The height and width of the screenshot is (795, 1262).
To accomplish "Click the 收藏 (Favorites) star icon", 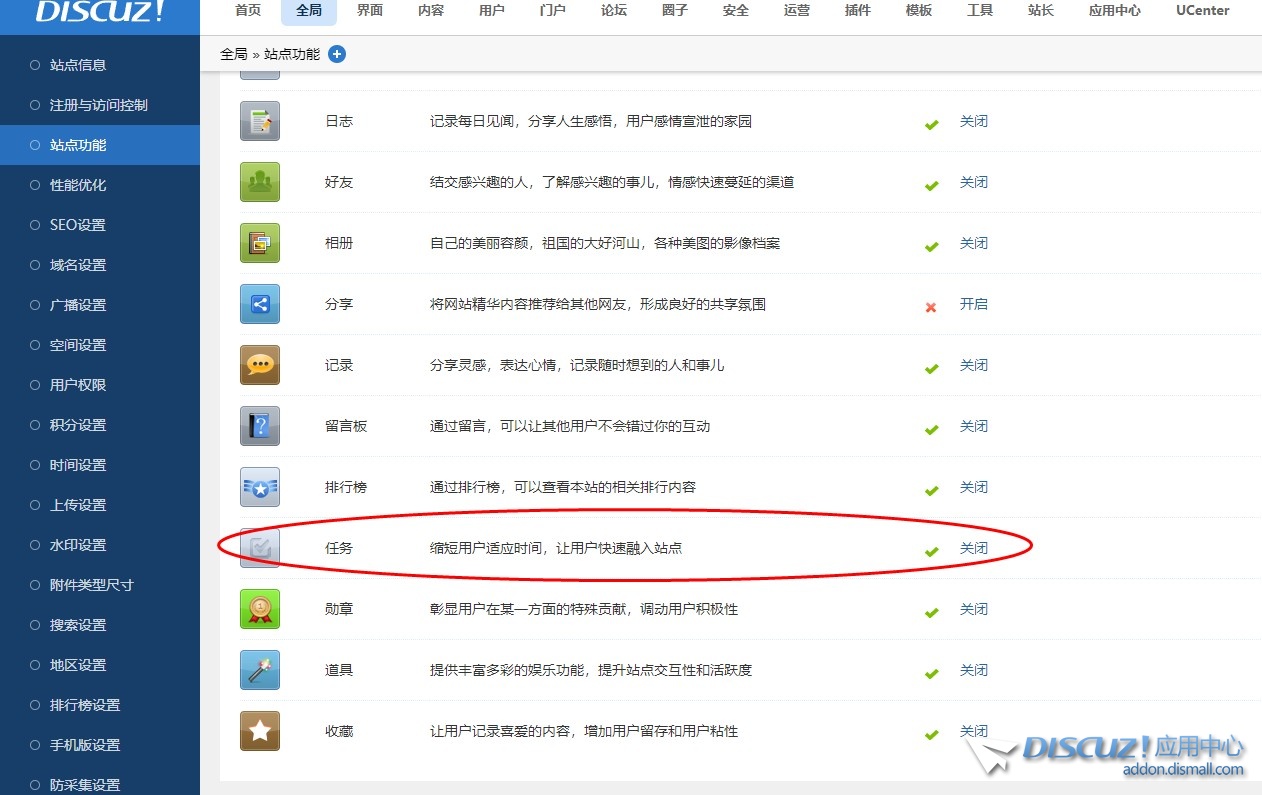I will [260, 731].
